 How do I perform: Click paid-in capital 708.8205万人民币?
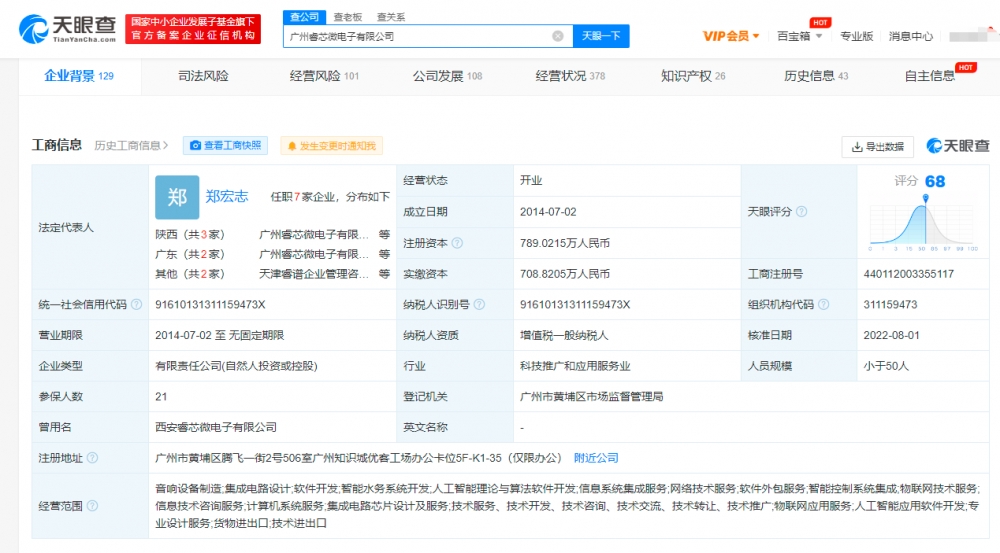tap(564, 274)
